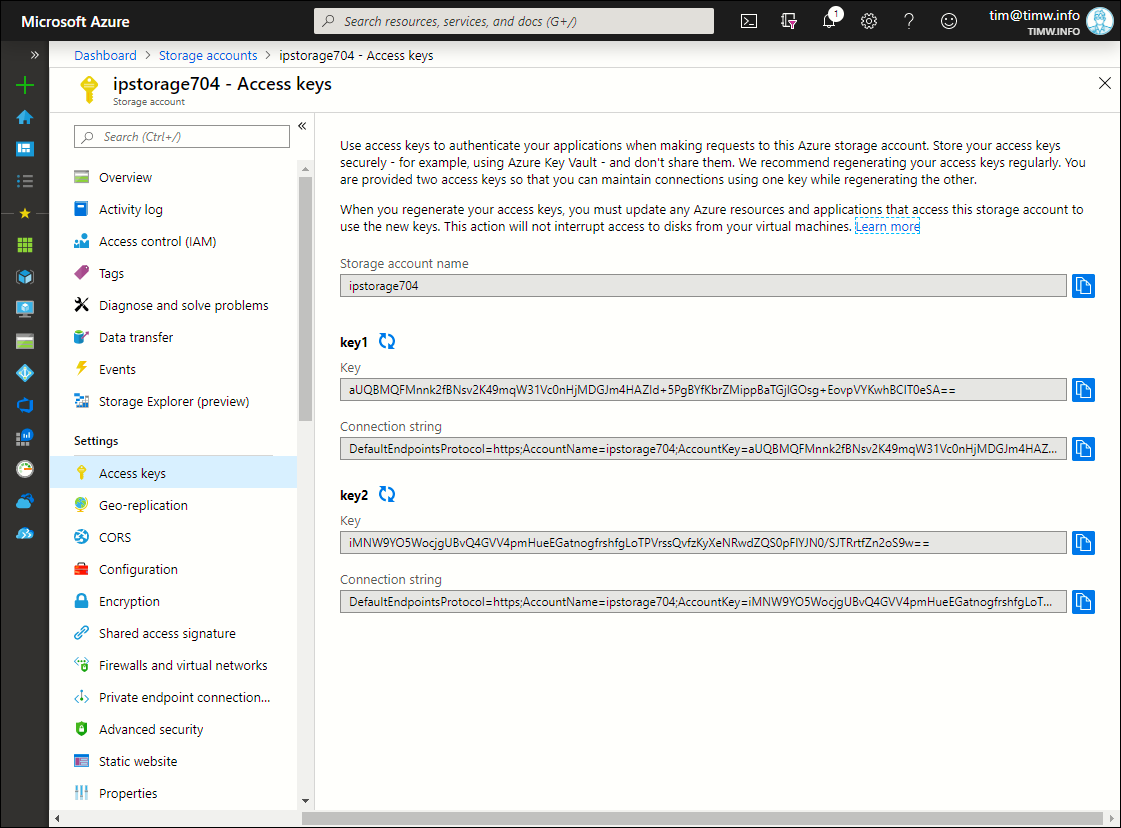Go to Firewalls and virtual networks

183,666
